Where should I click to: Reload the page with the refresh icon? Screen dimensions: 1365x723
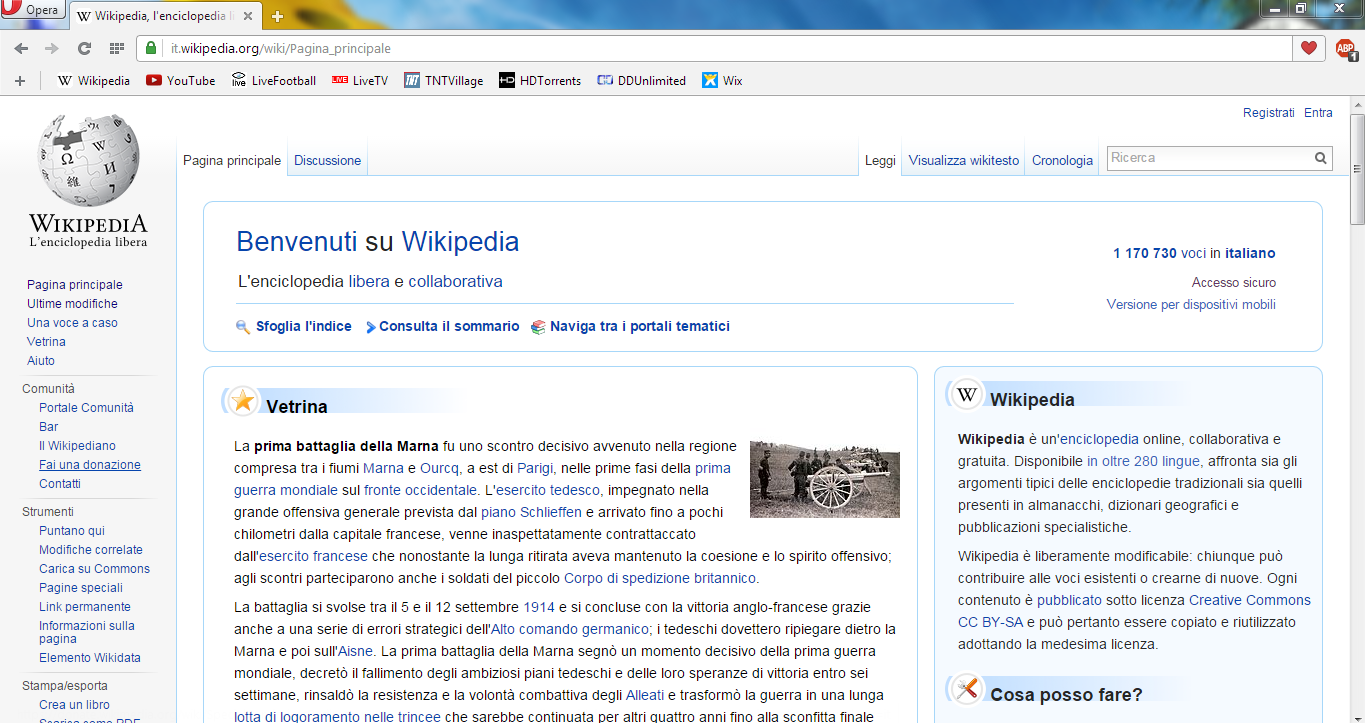tap(85, 48)
